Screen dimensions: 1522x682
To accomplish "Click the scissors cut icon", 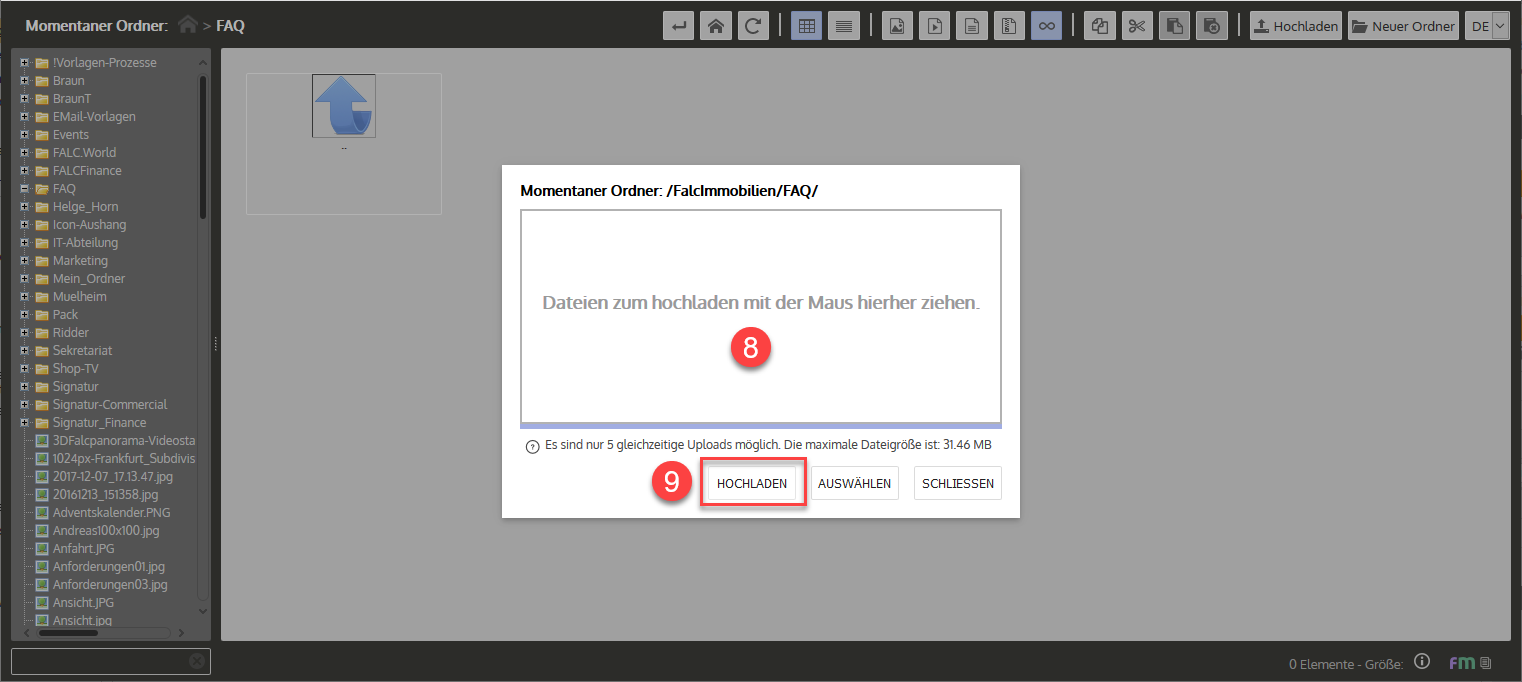I will click(1136, 26).
